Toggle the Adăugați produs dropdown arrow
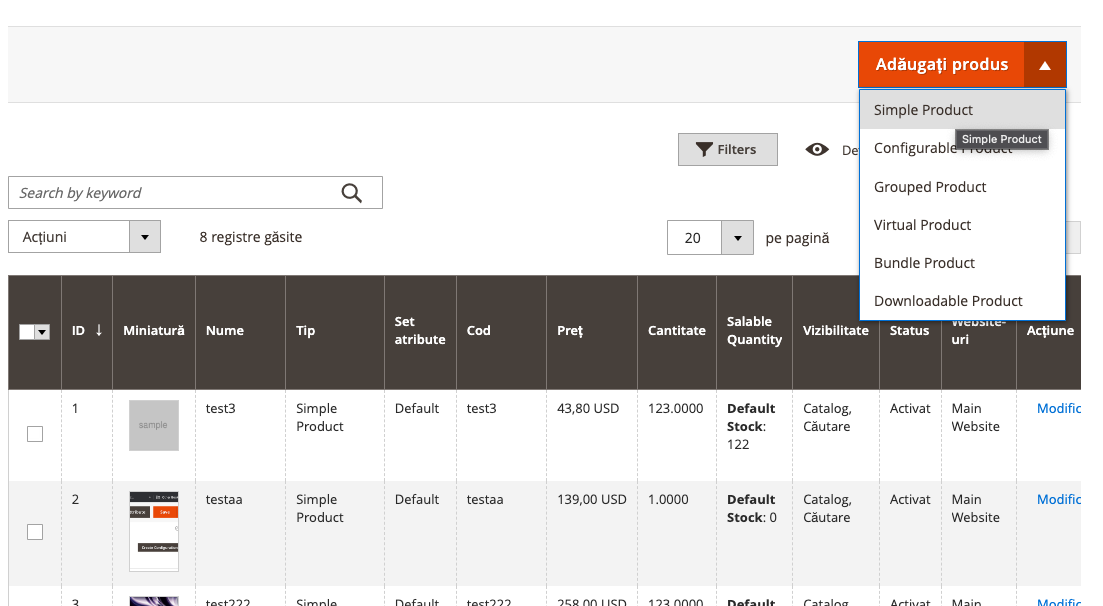Screen dimensions: 1103x606 (x=1045, y=65)
